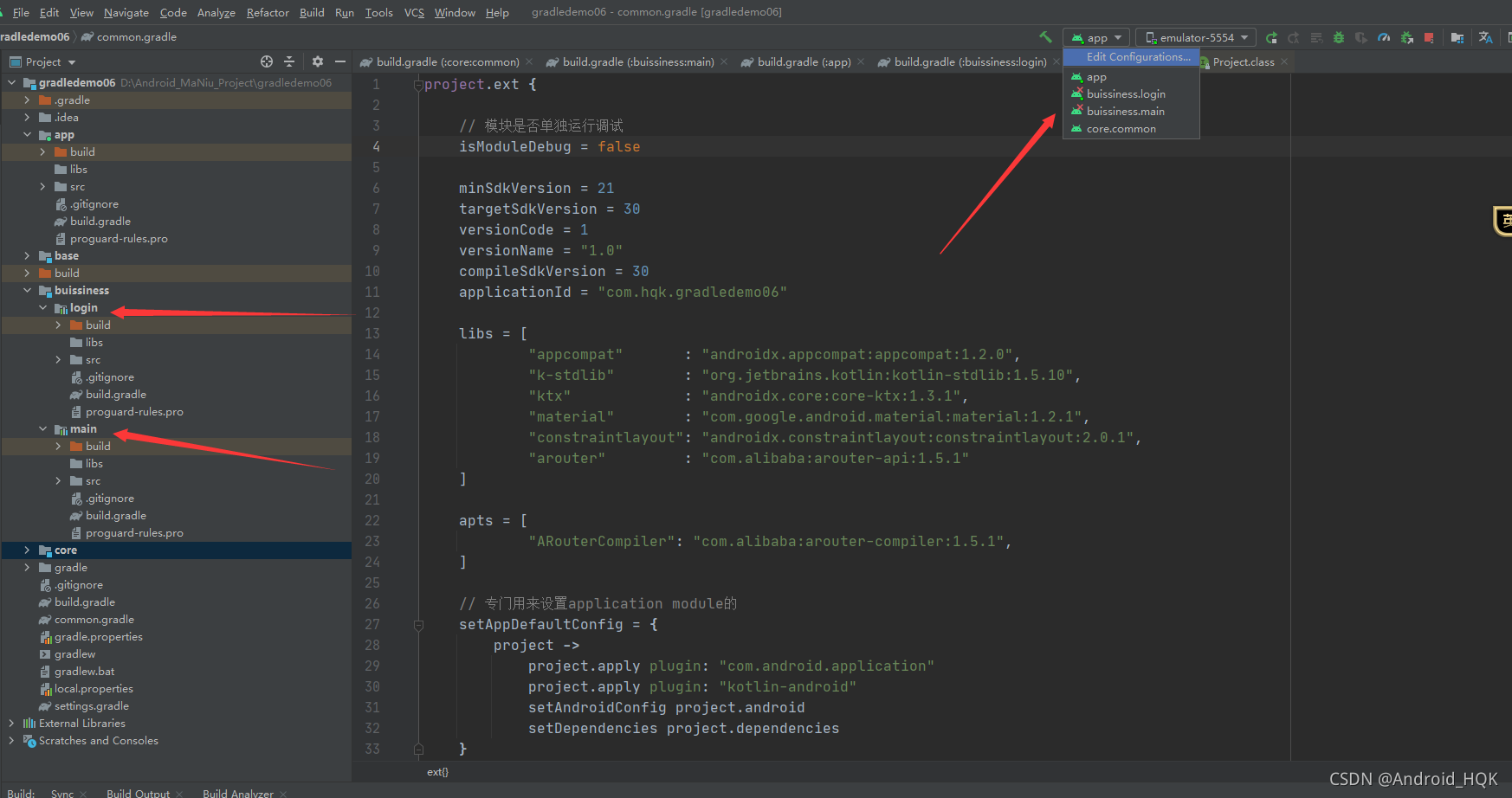
Task: Open the Analyze menu
Action: pos(216,12)
